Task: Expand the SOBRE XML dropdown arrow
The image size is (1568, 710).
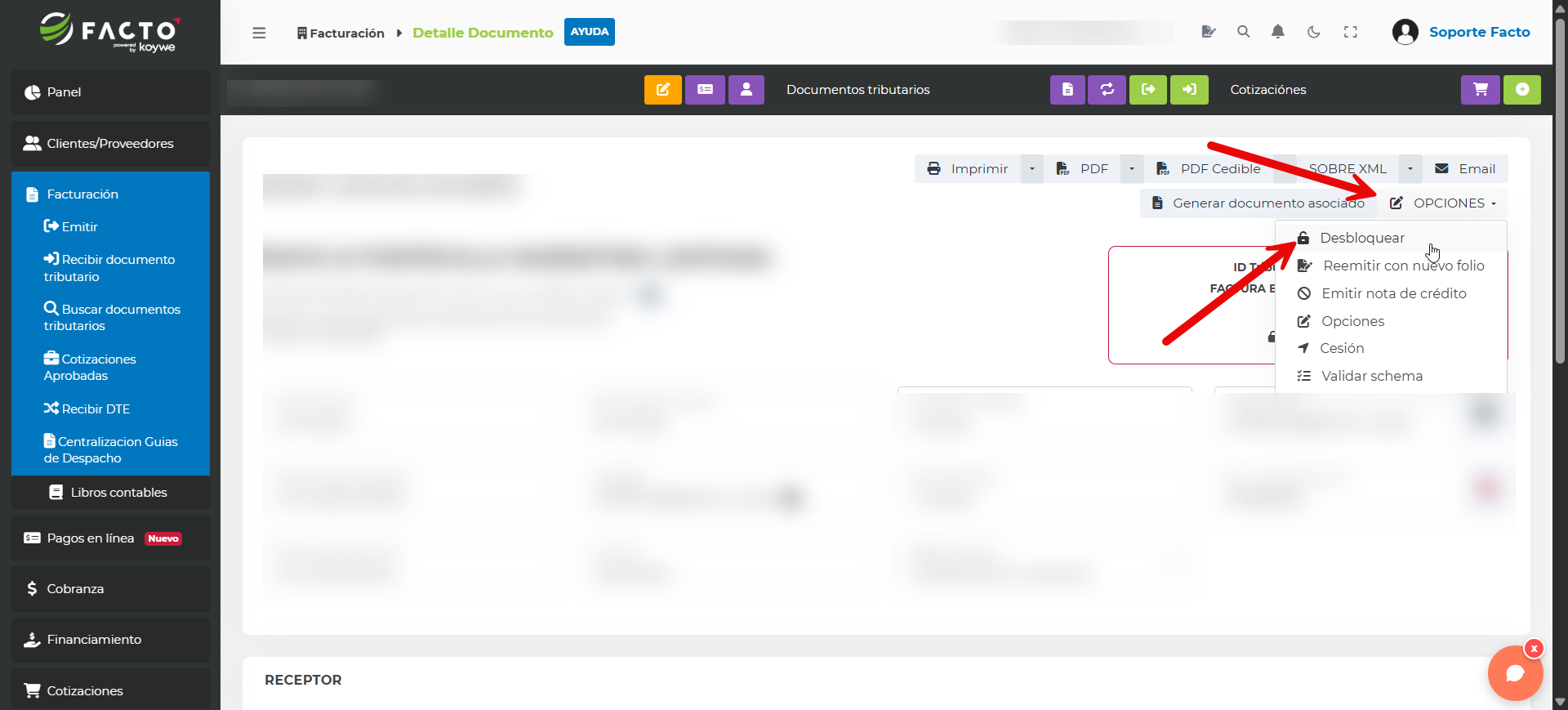Action: [1410, 169]
